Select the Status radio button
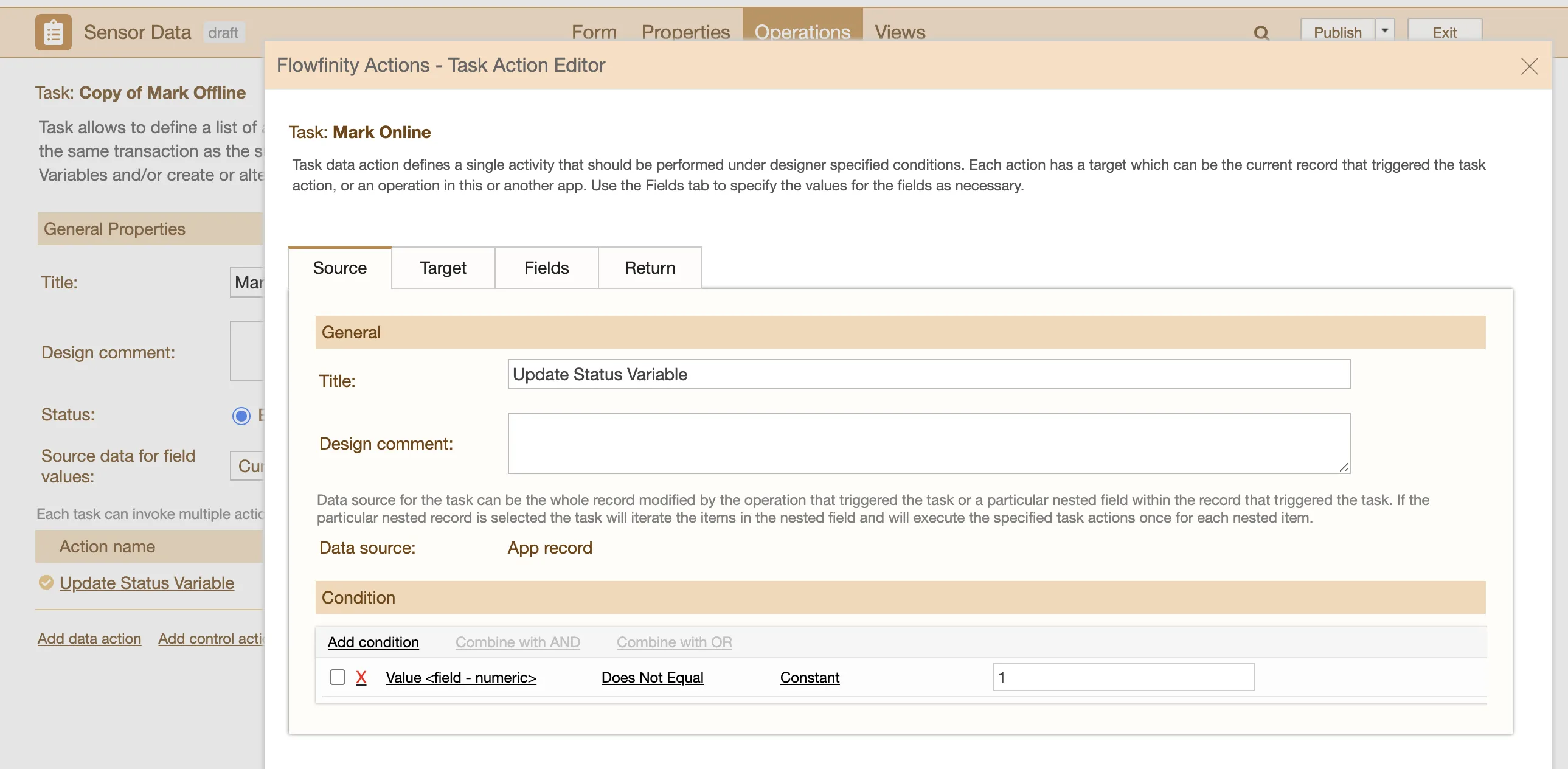Image resolution: width=1568 pixels, height=769 pixels. coord(241,416)
